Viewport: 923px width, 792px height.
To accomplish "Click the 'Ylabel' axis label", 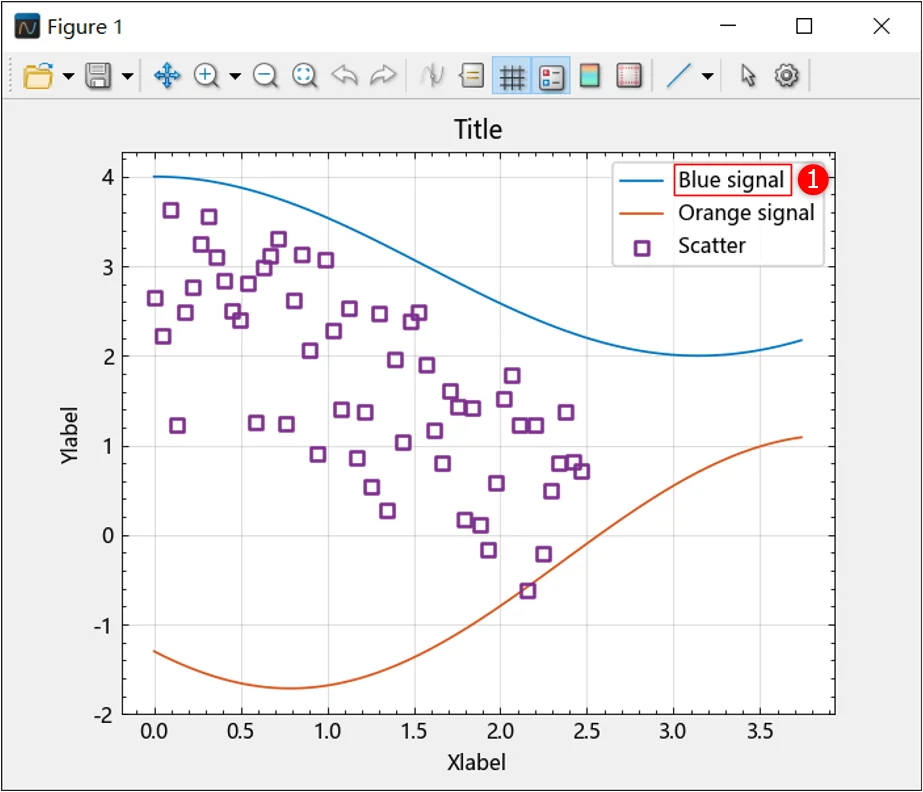I will pyautogui.click(x=69, y=435).
